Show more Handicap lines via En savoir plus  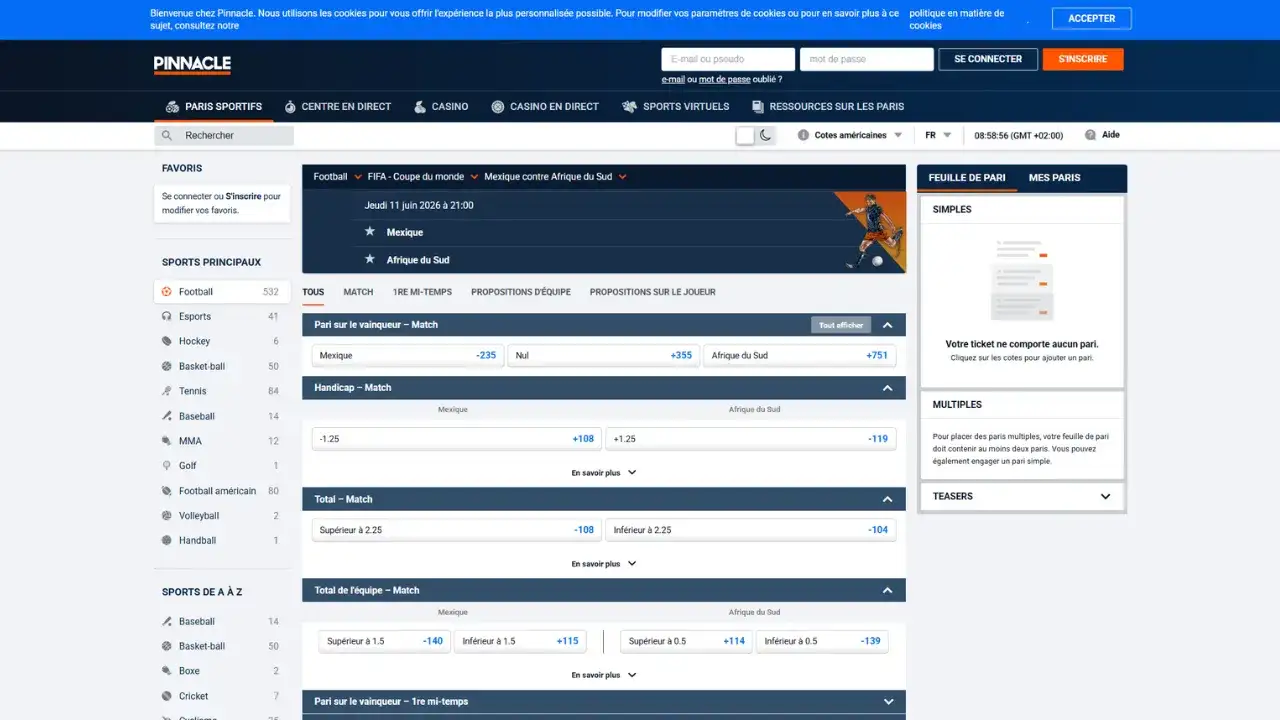coord(604,472)
